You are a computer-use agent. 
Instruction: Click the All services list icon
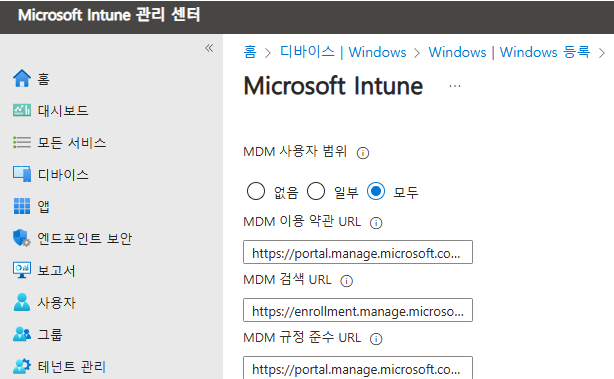click(x=22, y=143)
